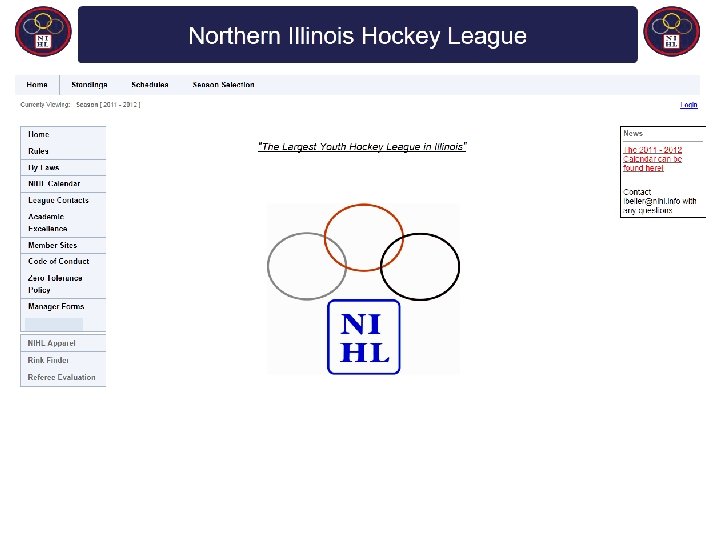The height and width of the screenshot is (540, 720).
Task: Open Academic Excellence sidebar link
Action: pyautogui.click(x=48, y=223)
